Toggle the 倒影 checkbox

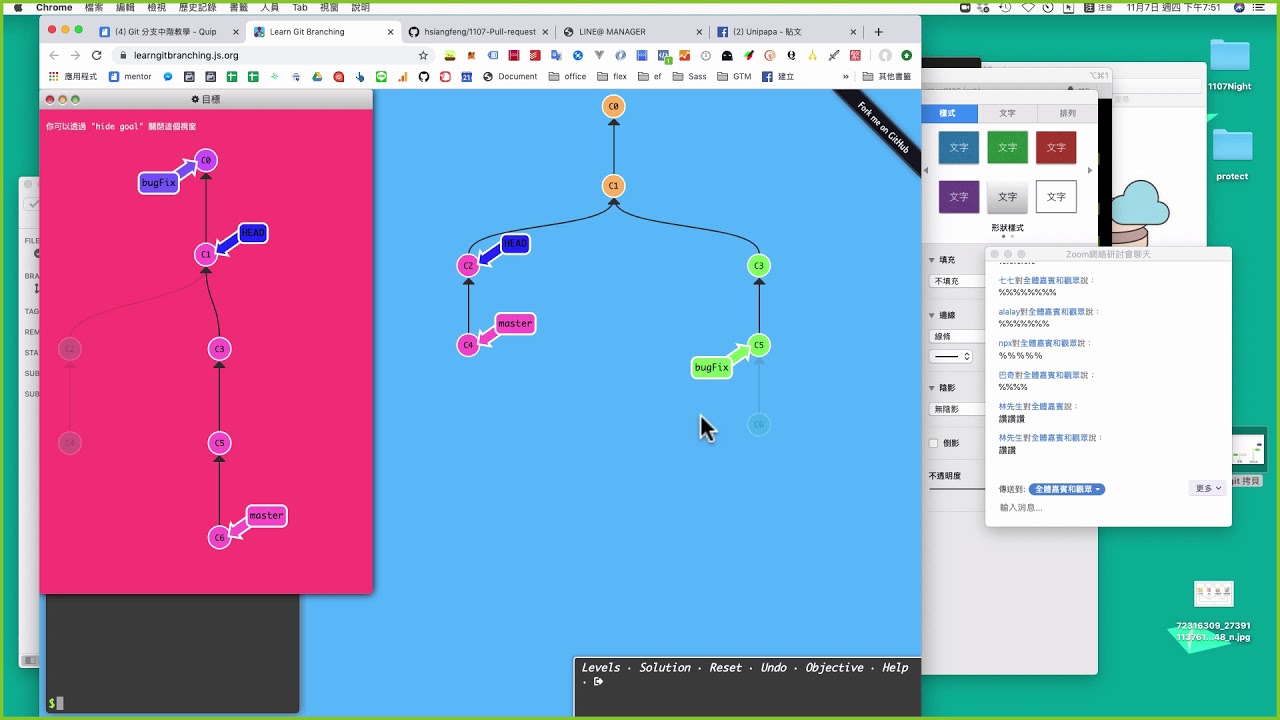pos(934,443)
